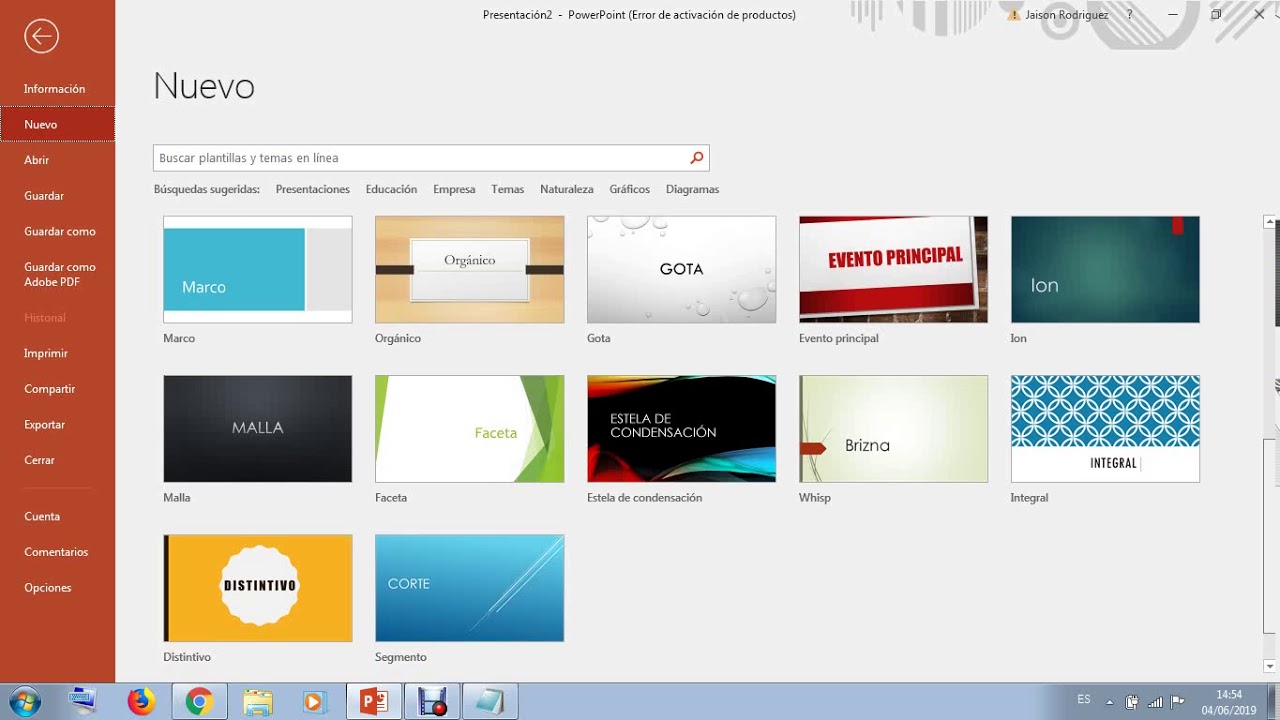Click the magnifier search icon in template search
This screenshot has width=1280, height=720.
point(697,158)
